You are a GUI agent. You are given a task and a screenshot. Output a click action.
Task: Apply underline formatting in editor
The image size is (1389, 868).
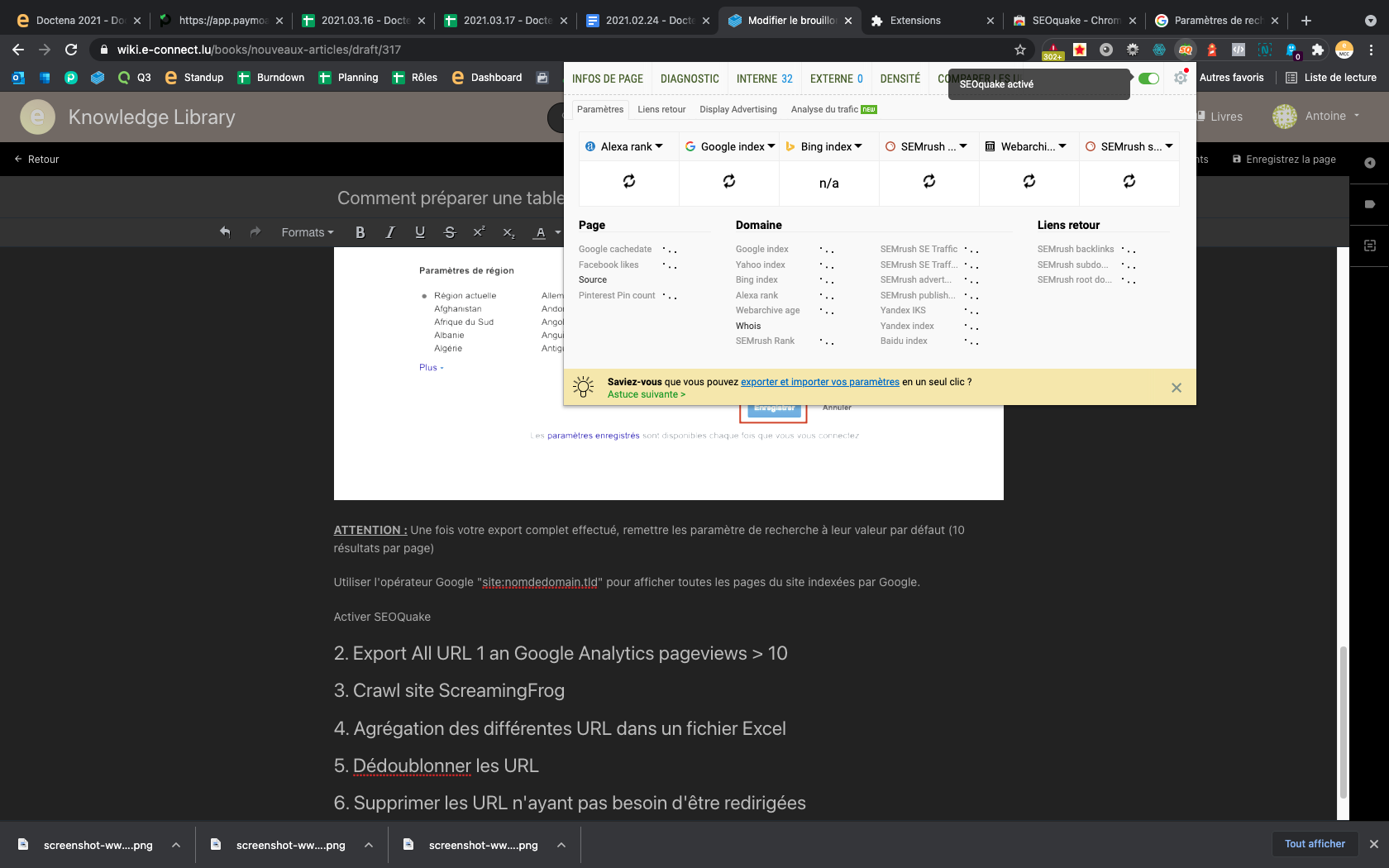tap(420, 232)
